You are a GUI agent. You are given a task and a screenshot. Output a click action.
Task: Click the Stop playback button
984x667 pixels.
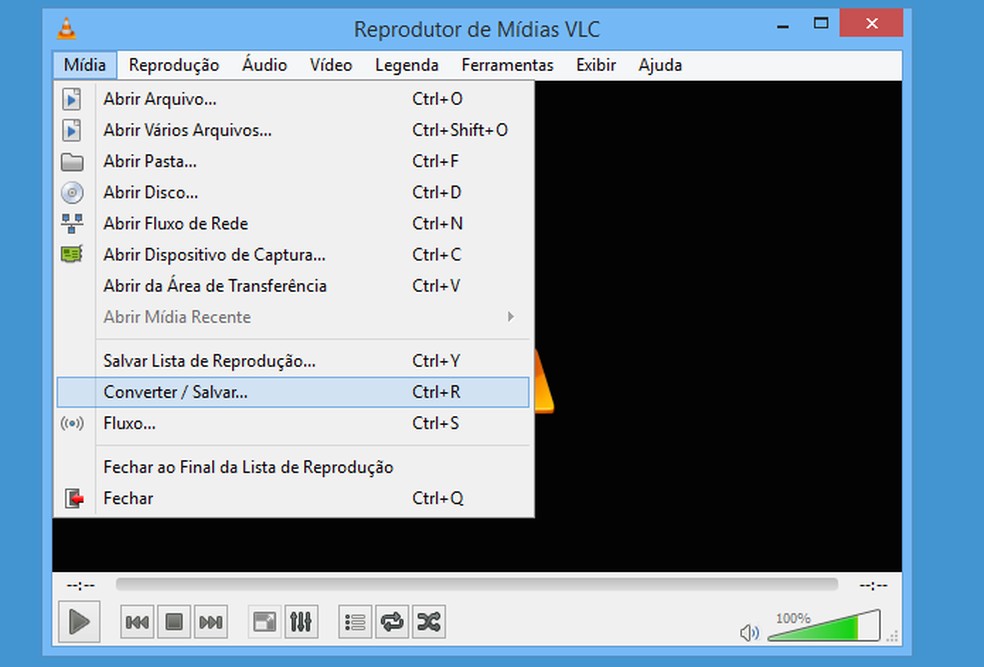[x=174, y=622]
